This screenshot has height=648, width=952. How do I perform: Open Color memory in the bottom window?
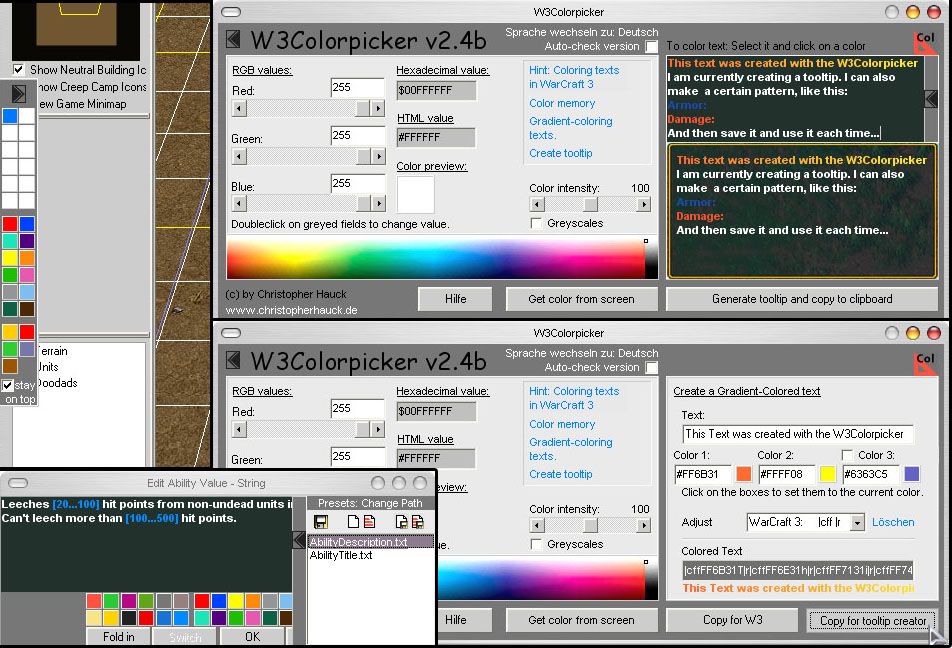point(562,424)
